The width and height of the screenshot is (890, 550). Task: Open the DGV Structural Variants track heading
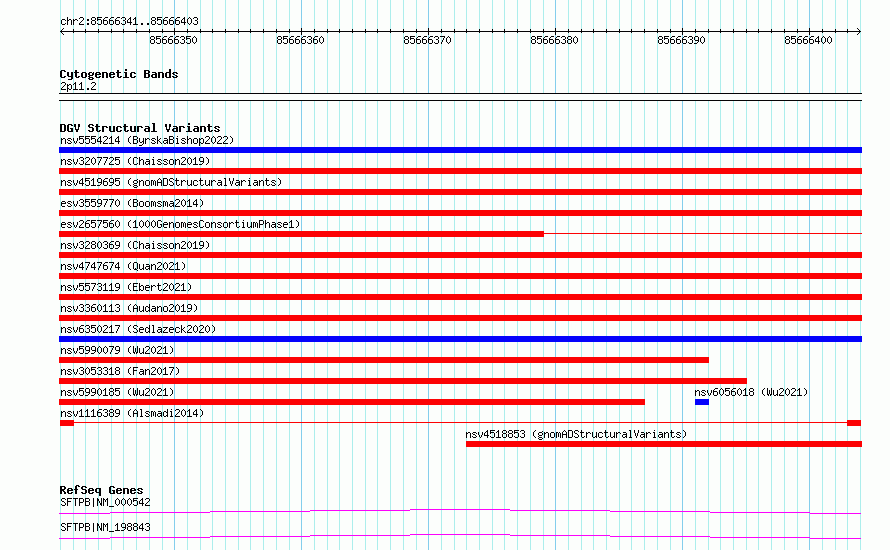click(140, 128)
